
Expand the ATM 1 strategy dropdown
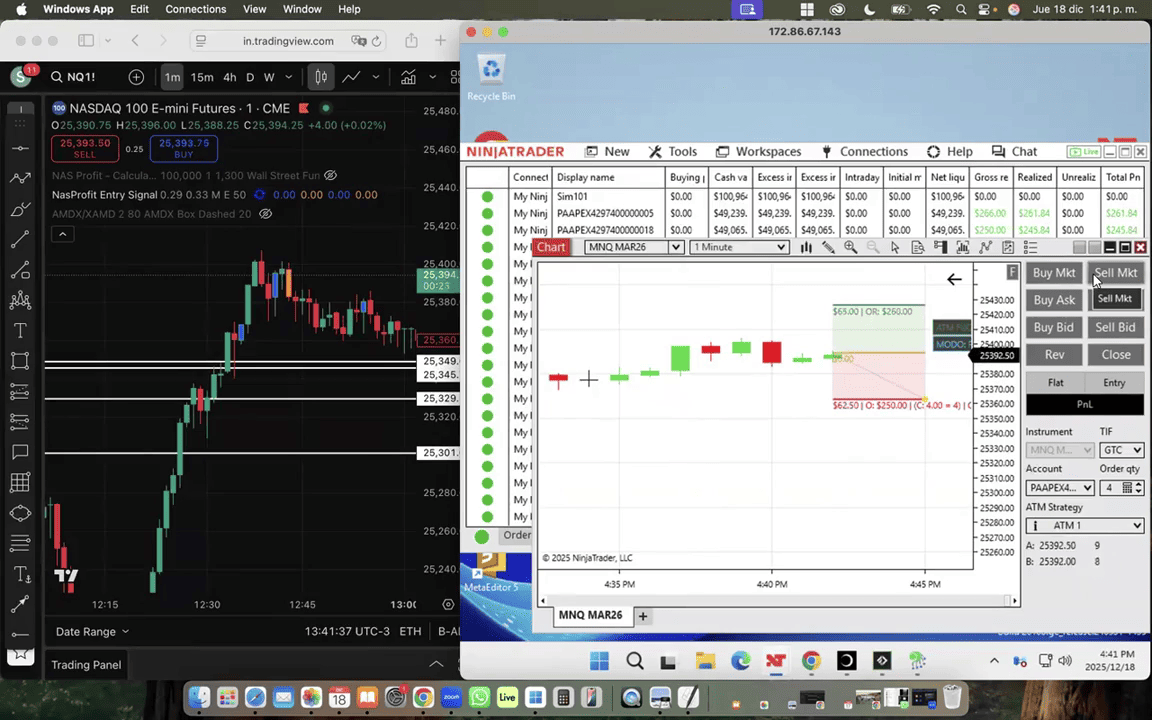1084,526
